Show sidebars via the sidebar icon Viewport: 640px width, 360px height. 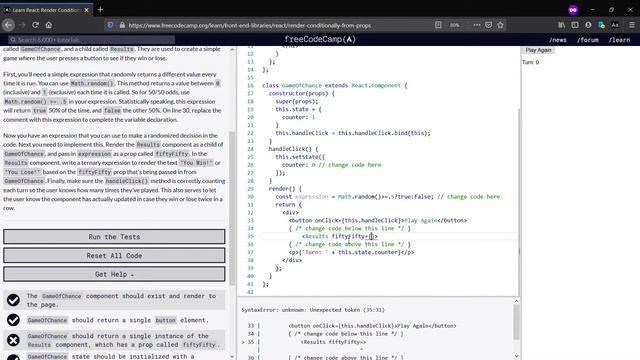tap(575, 25)
